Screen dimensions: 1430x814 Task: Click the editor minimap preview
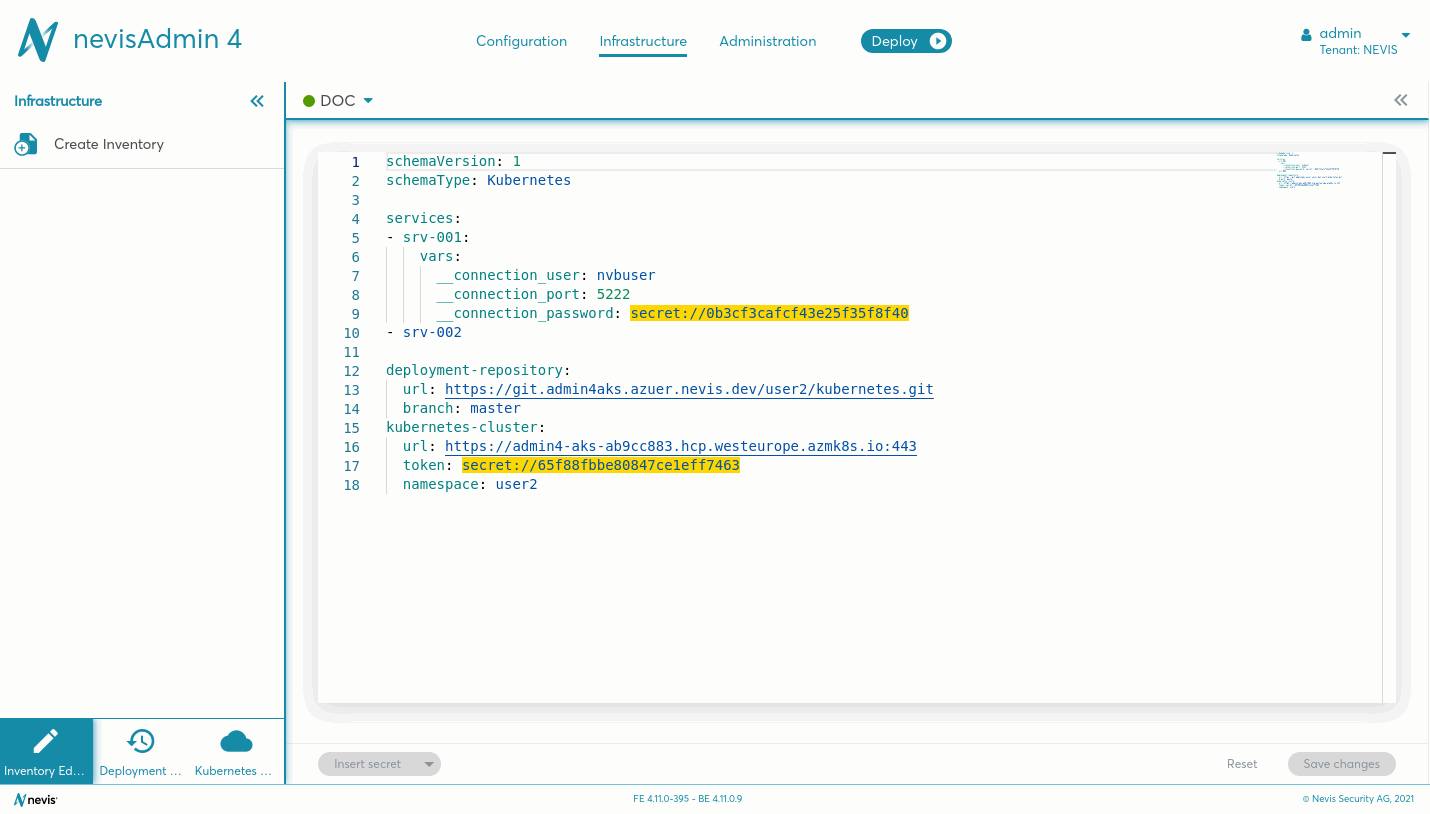(x=1310, y=171)
